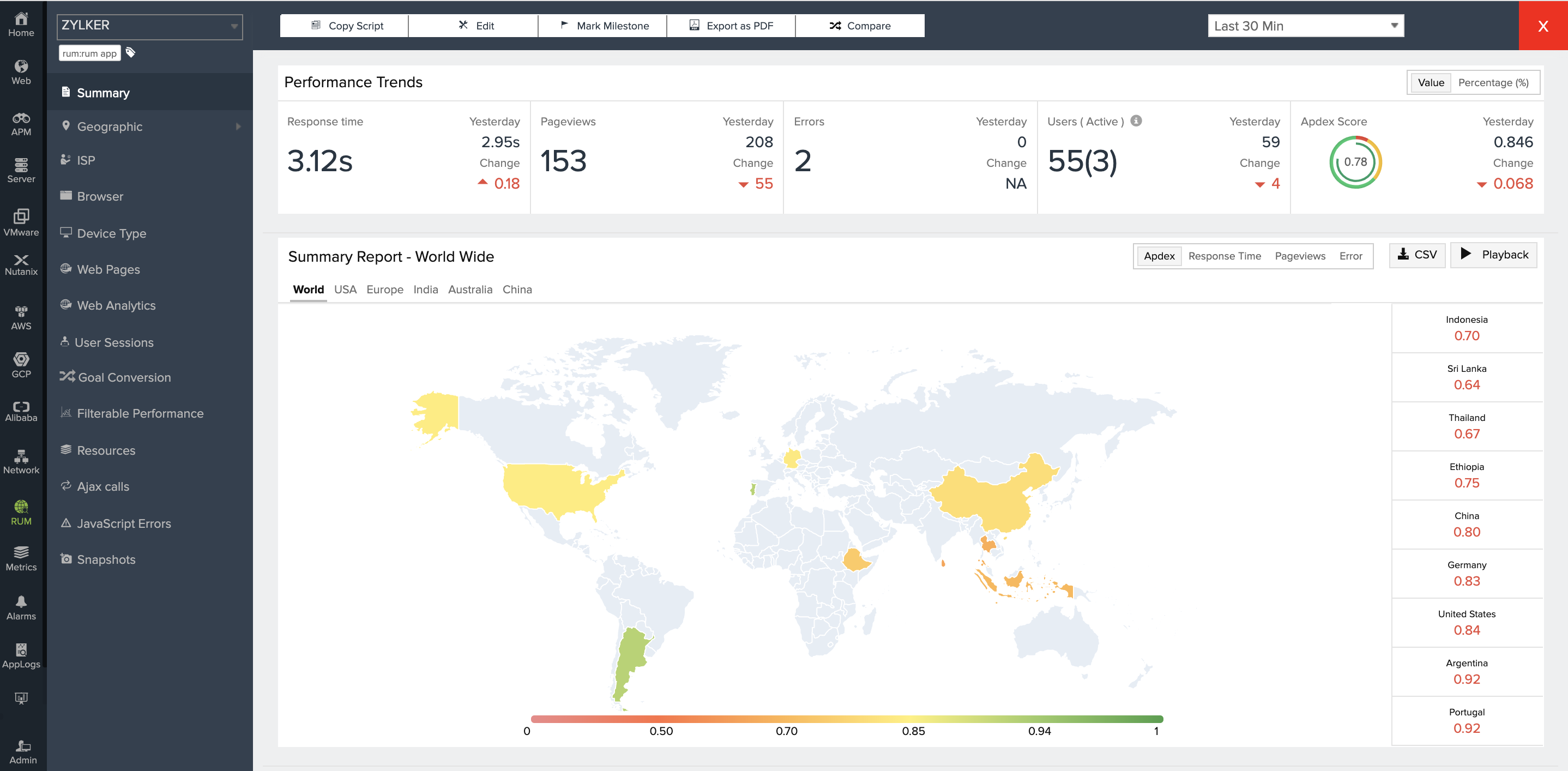1568x771 pixels.
Task: Expand the Geographic submenu arrow
Action: (x=238, y=127)
